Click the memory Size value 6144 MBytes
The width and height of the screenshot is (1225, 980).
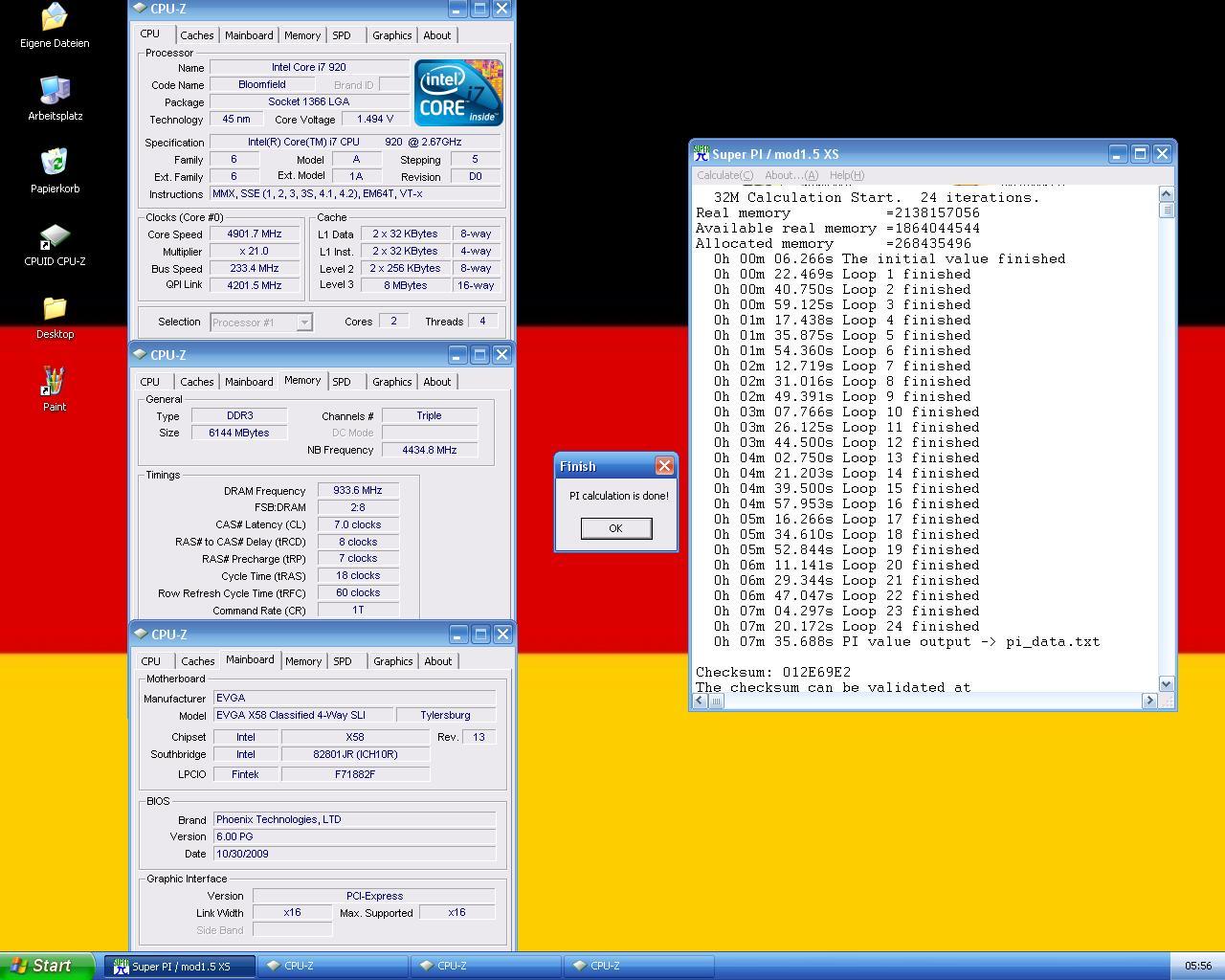(x=239, y=434)
